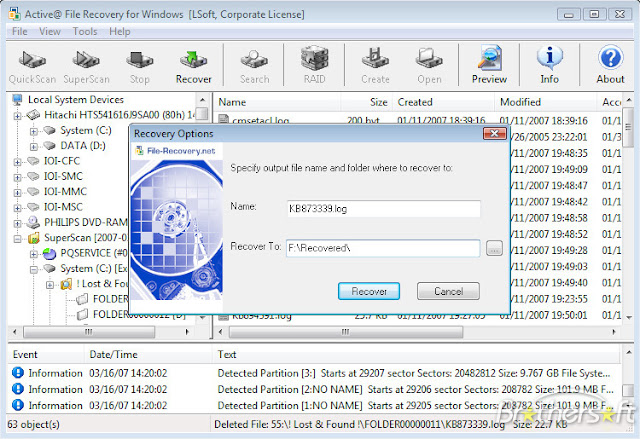
Task: Click the Create disk image icon
Action: tap(375, 67)
